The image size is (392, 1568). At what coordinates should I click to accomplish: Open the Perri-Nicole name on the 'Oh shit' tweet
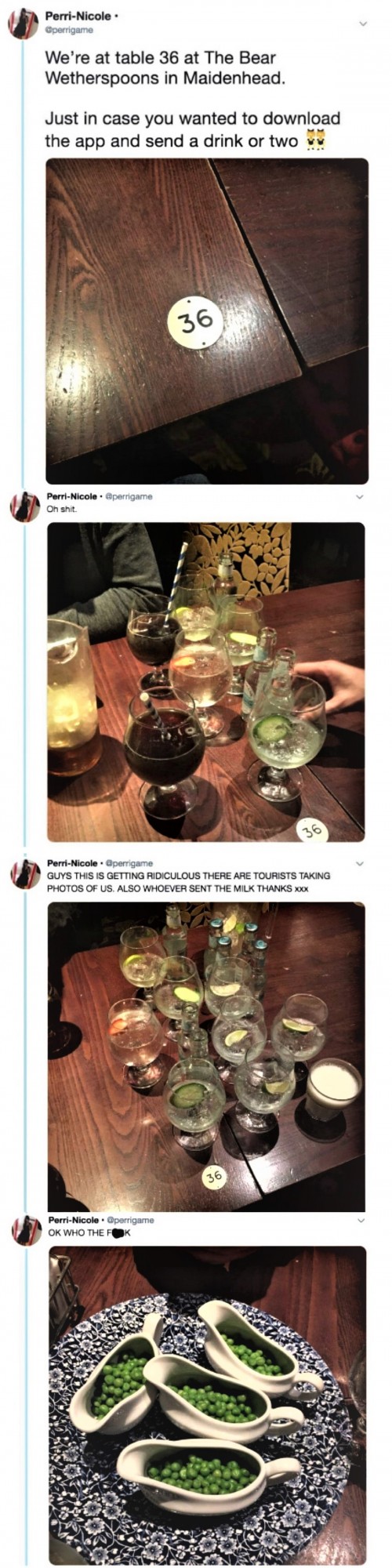[x=74, y=496]
